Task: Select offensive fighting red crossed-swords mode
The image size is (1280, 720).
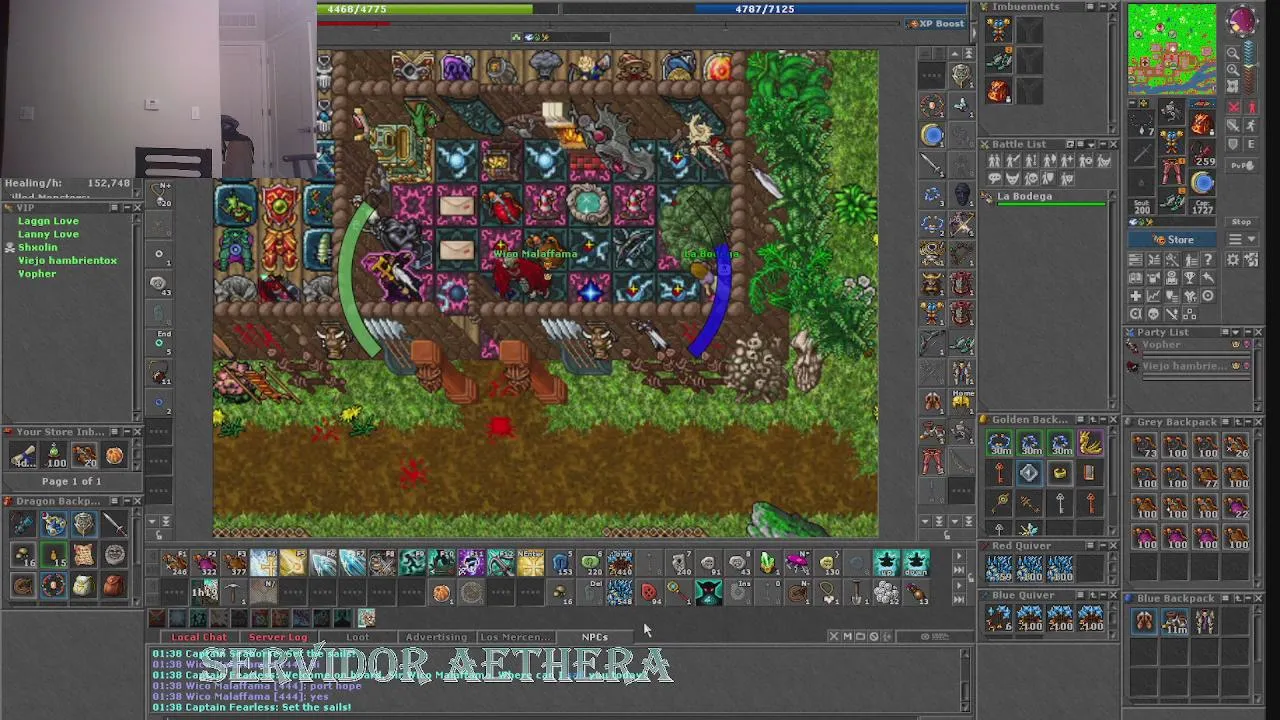Action: [1233, 107]
